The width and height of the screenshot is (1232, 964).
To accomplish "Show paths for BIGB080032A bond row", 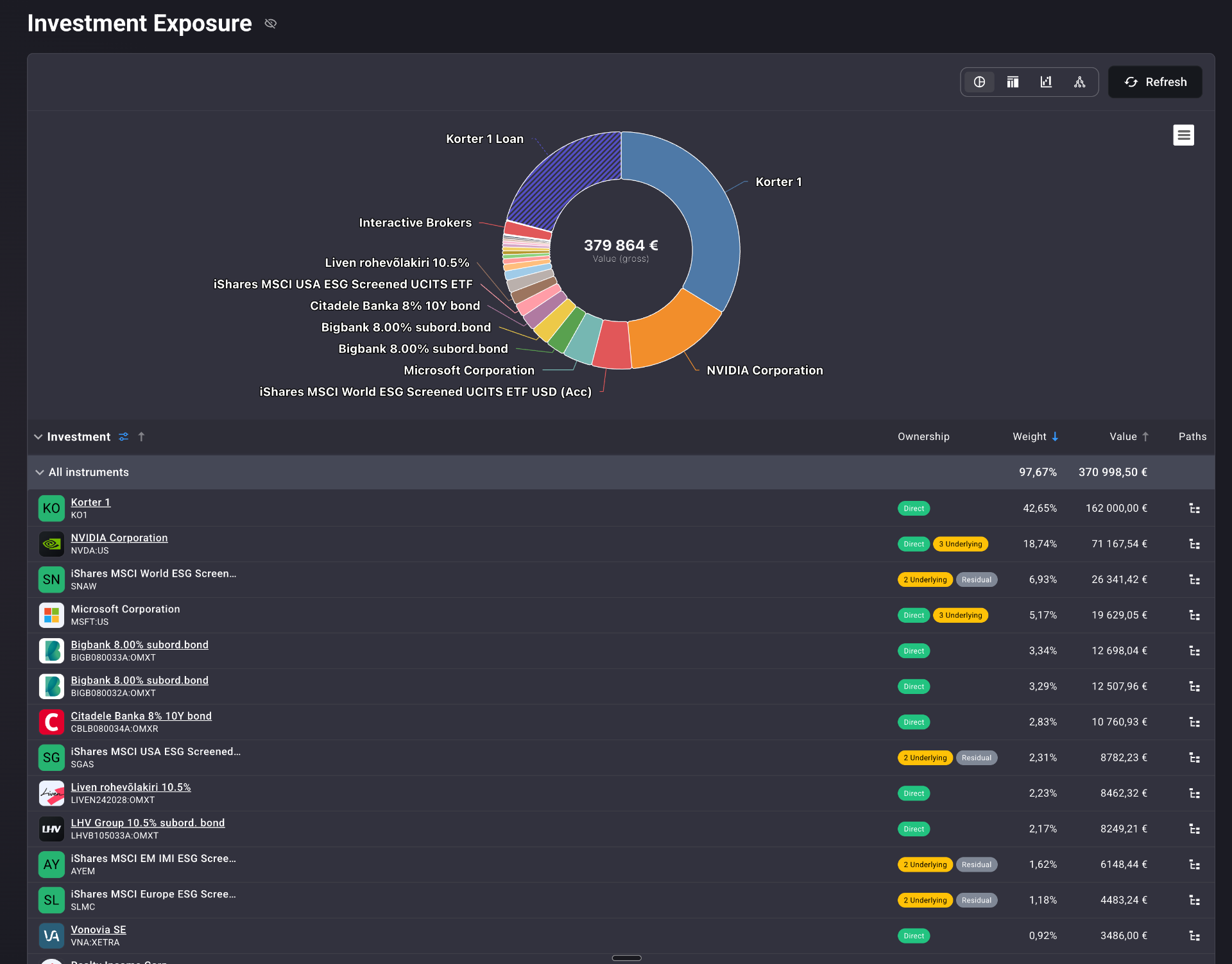I will tap(1194, 686).
